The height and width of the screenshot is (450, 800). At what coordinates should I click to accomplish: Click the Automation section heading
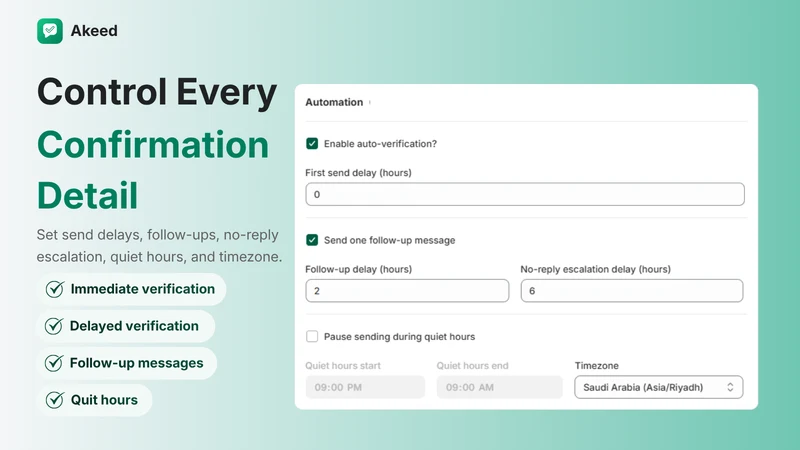coord(334,103)
